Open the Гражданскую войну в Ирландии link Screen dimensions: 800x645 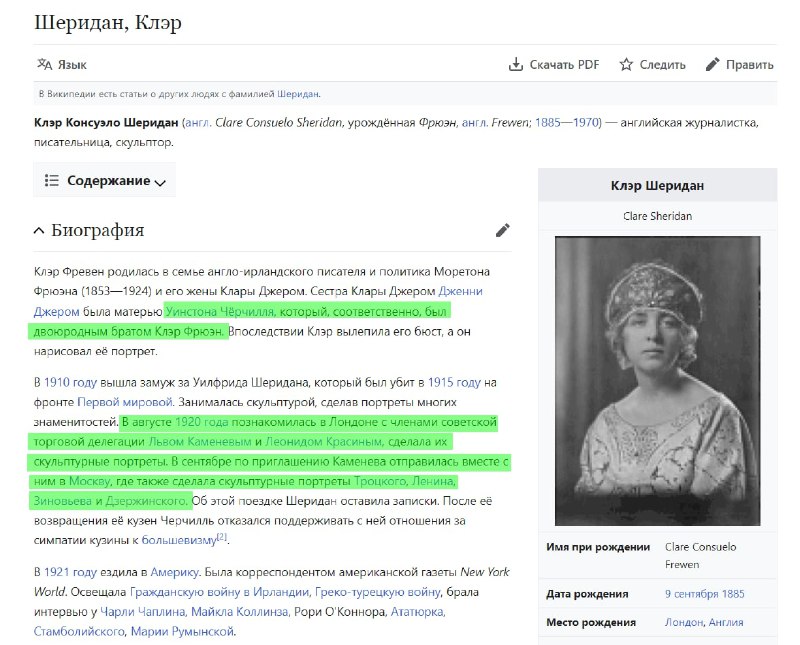219,592
